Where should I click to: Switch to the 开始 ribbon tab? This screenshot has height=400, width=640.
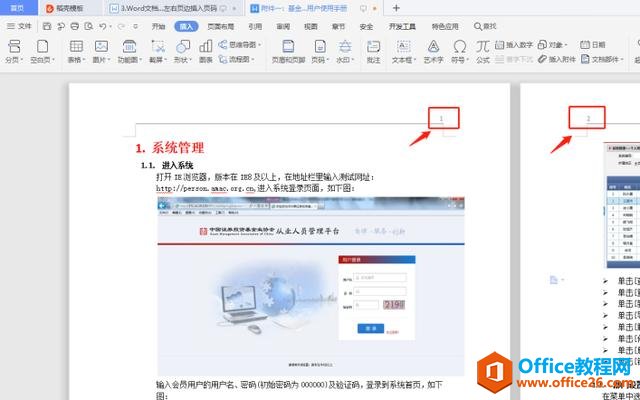point(158,27)
